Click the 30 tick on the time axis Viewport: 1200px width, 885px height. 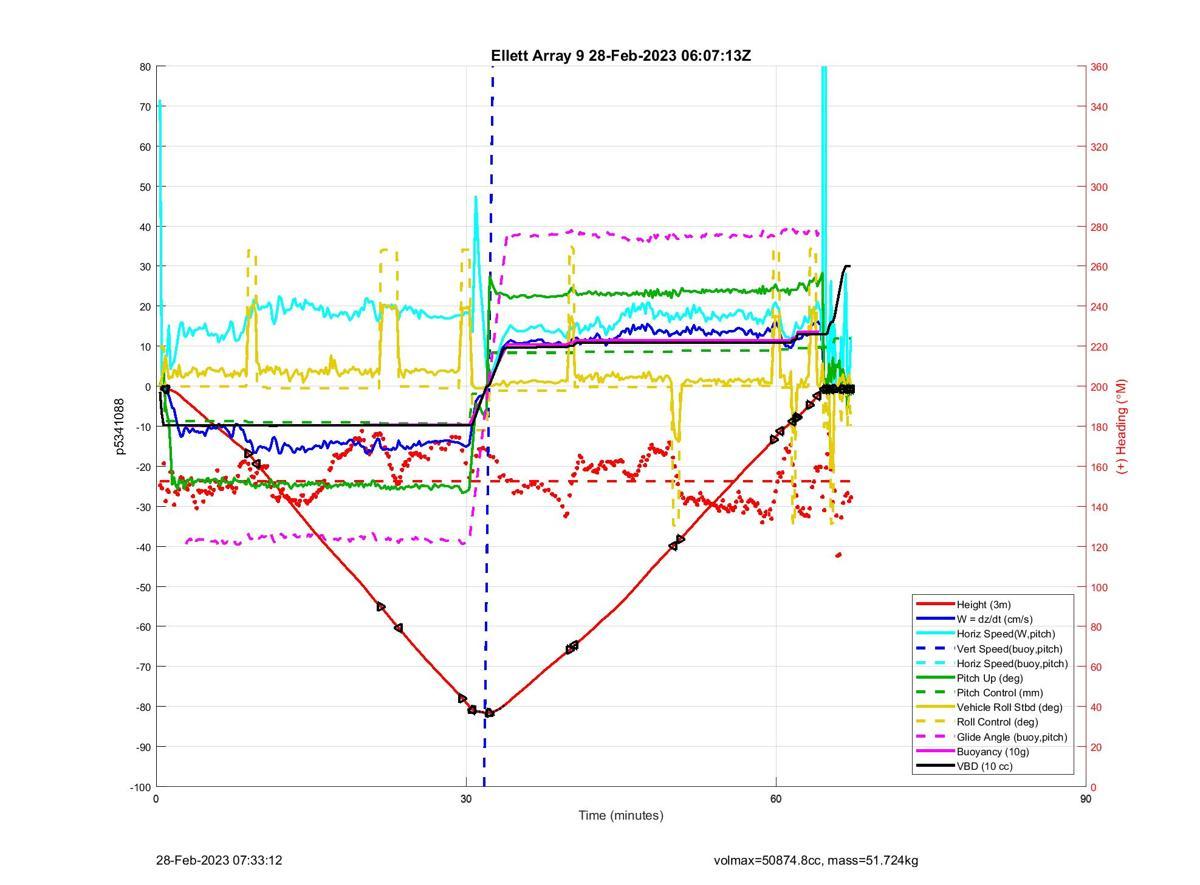[466, 799]
